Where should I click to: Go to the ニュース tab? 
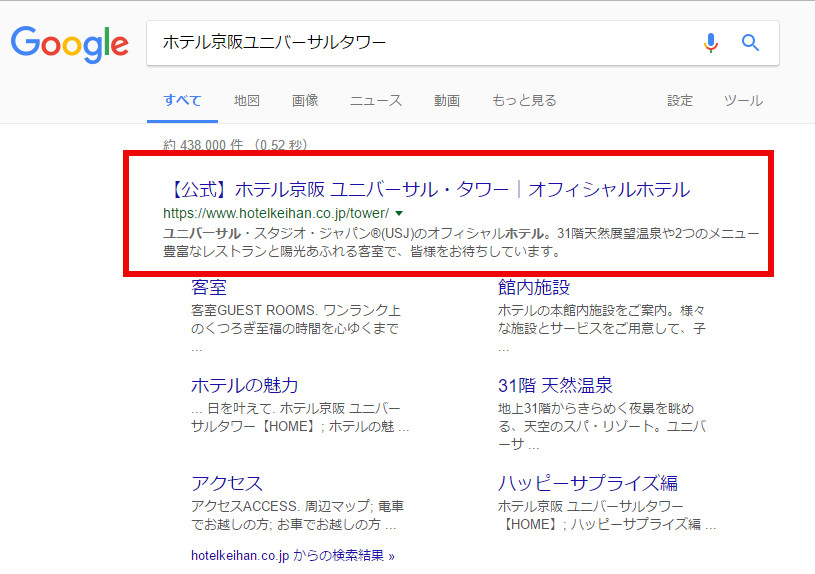[376, 100]
